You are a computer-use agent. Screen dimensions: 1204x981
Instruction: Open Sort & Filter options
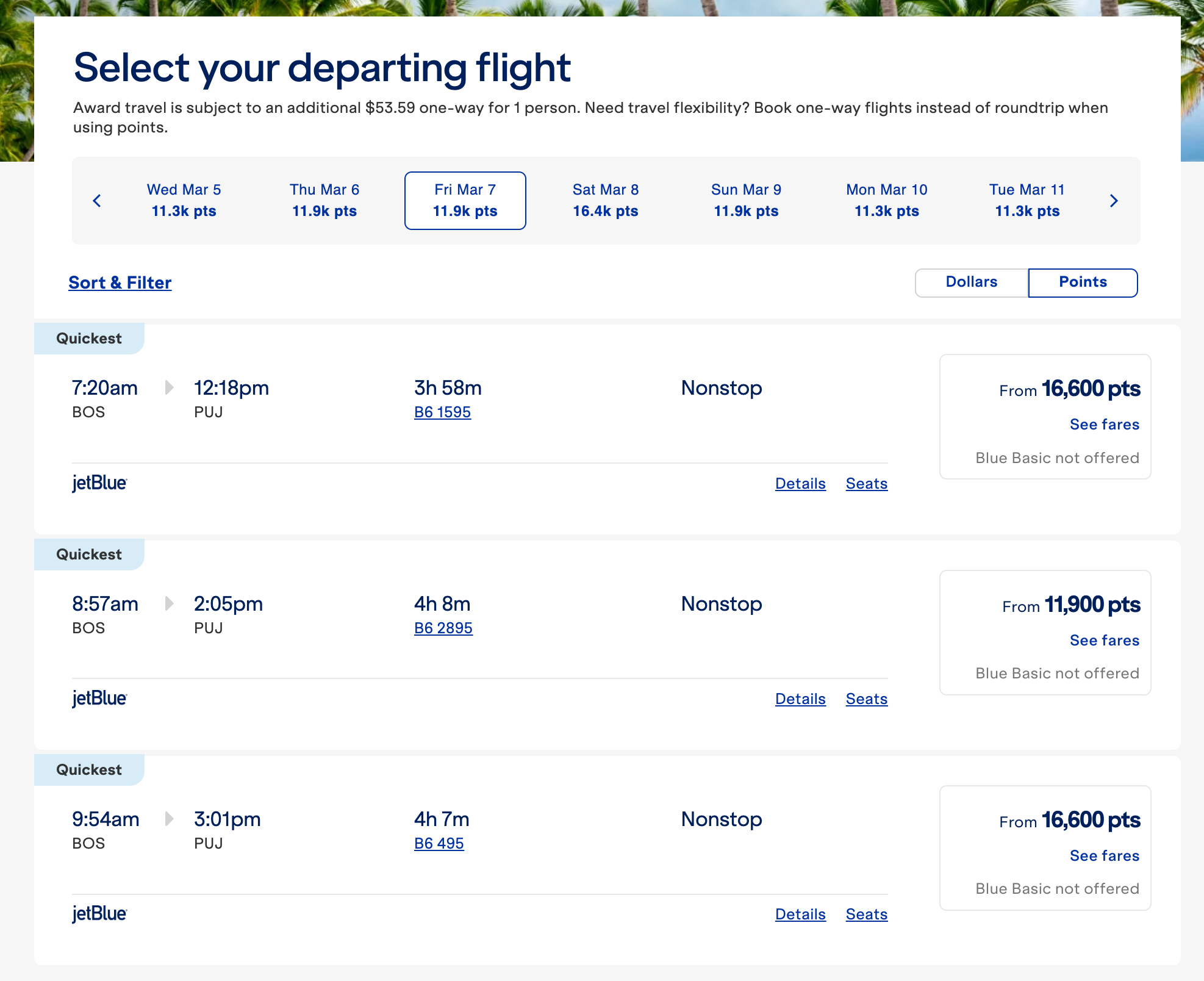coord(120,283)
